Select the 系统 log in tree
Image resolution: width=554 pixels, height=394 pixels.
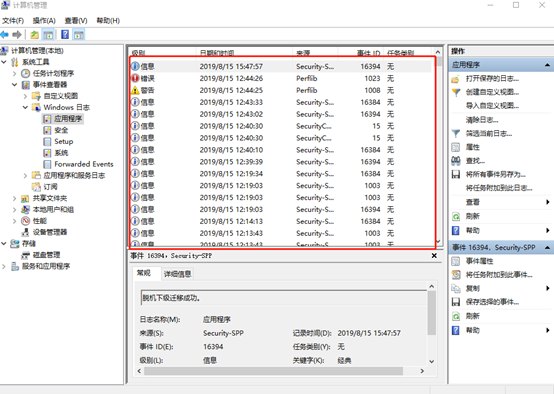click(61, 153)
